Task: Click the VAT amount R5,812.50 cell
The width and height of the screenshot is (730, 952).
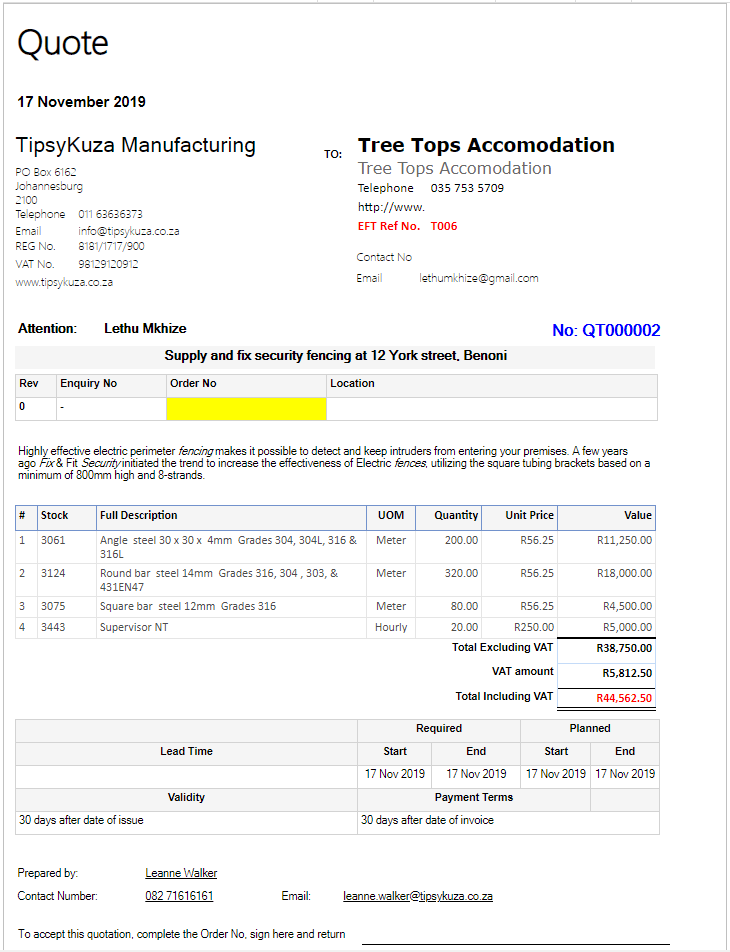Action: (607, 673)
